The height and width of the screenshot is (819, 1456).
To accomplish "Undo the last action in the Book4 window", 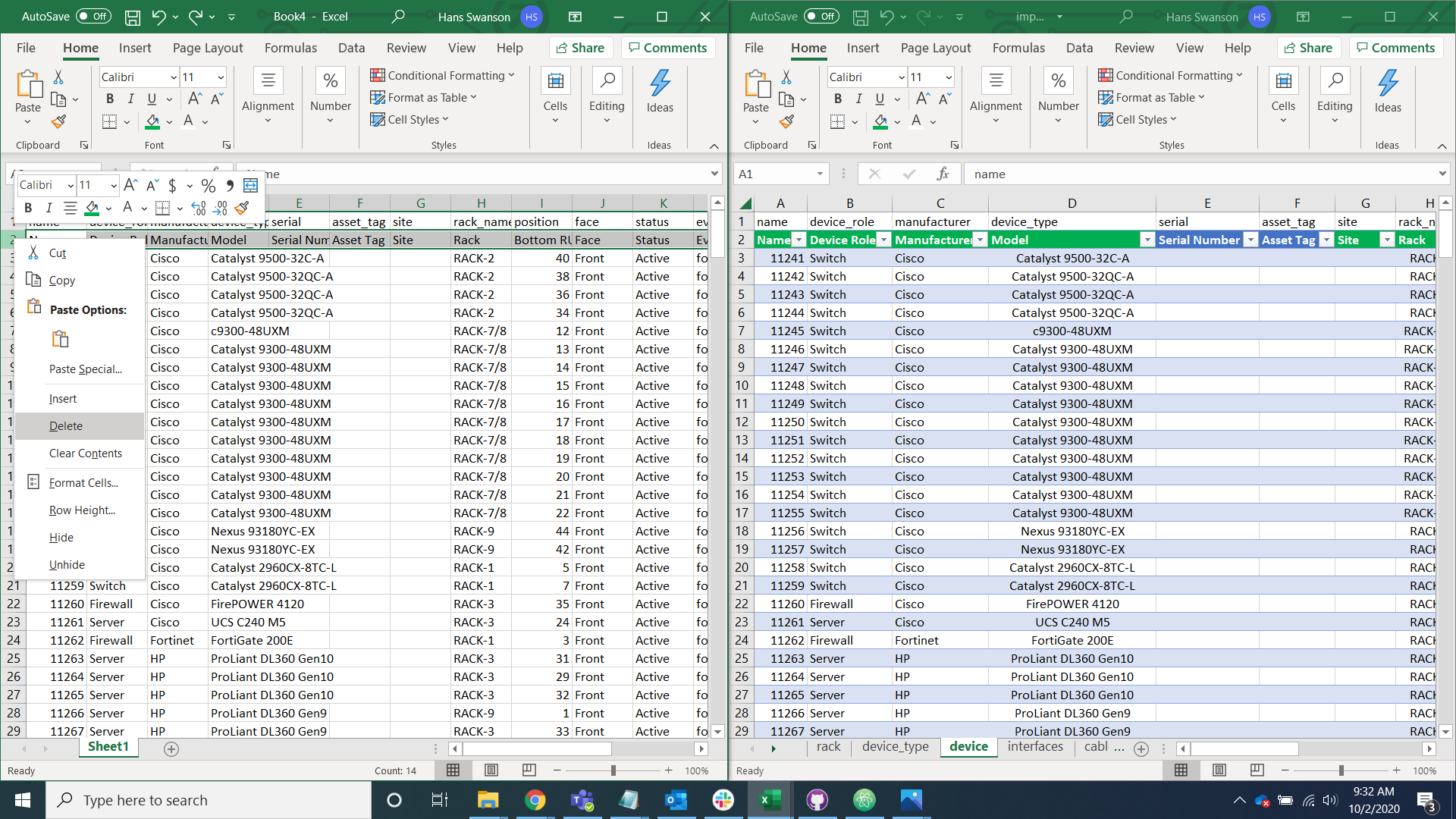I will coord(158,17).
